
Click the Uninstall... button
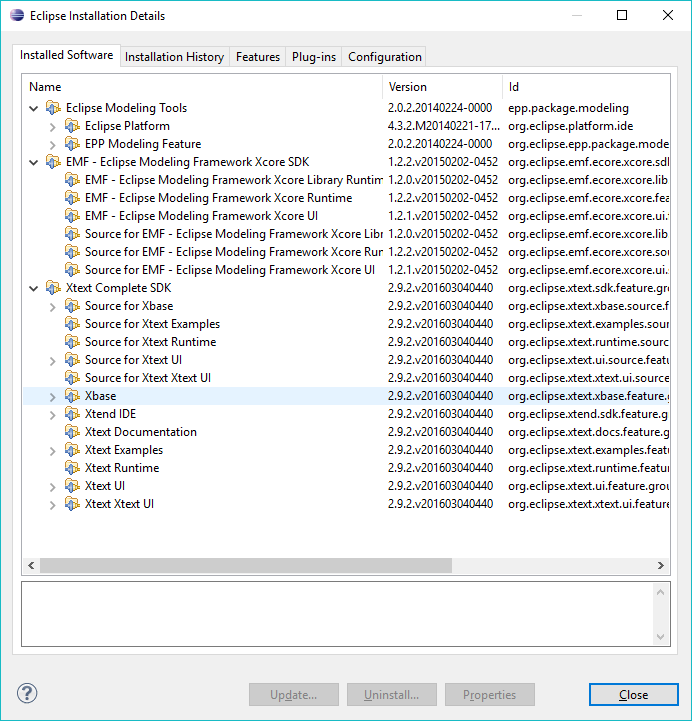(x=392, y=694)
